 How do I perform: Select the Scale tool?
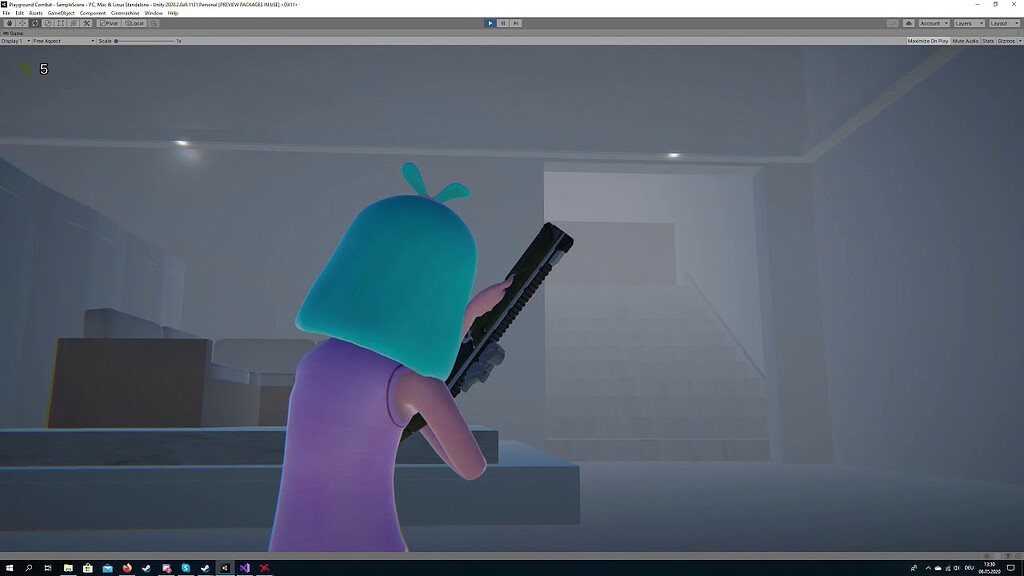point(48,23)
